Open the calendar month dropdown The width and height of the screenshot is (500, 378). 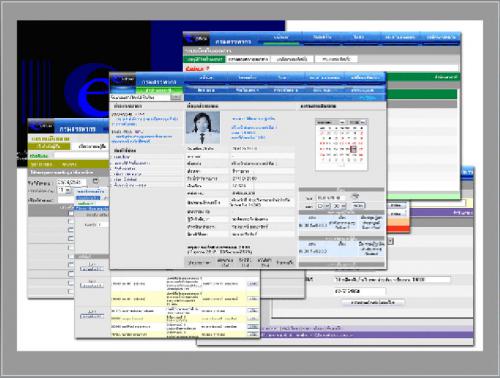coord(331,122)
